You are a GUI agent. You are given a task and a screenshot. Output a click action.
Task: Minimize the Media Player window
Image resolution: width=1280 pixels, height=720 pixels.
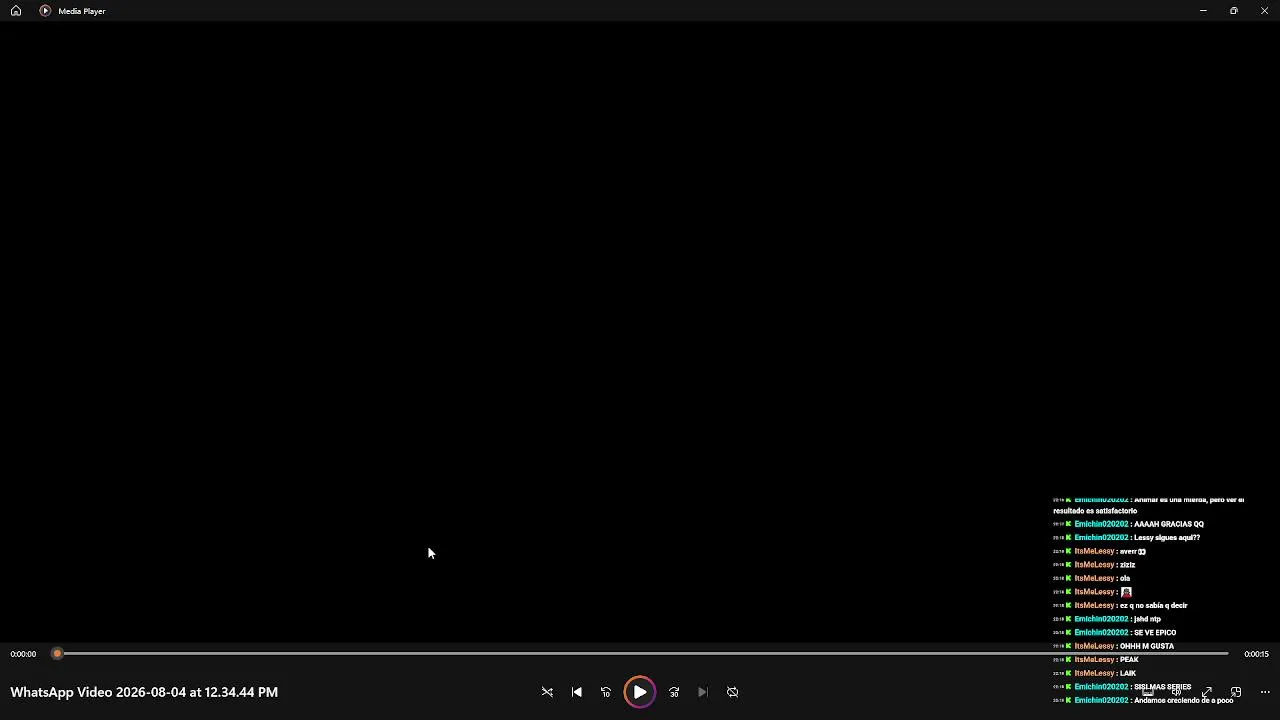click(1203, 11)
